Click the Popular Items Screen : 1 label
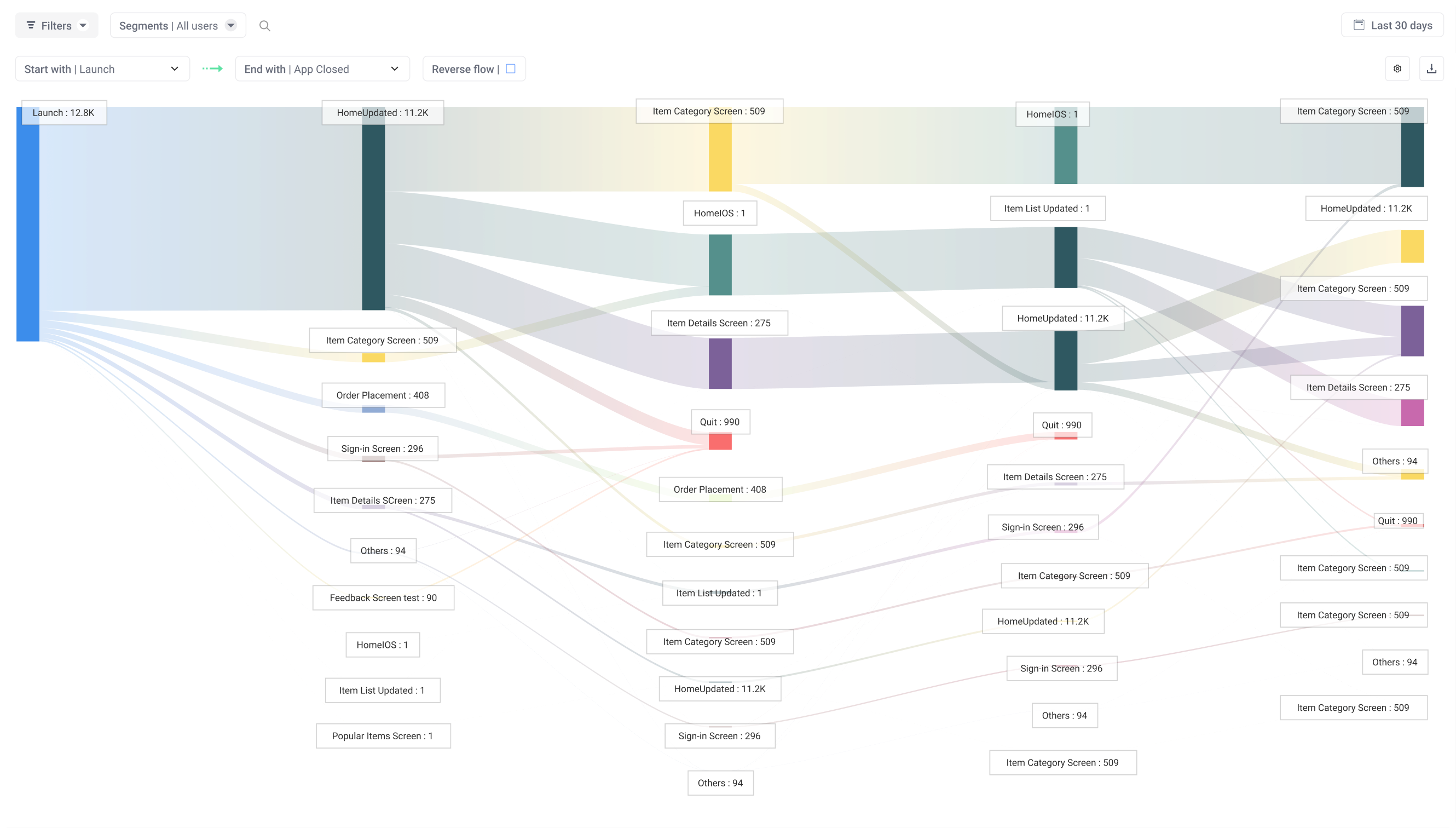The width and height of the screenshot is (1456, 828). pyautogui.click(x=383, y=736)
